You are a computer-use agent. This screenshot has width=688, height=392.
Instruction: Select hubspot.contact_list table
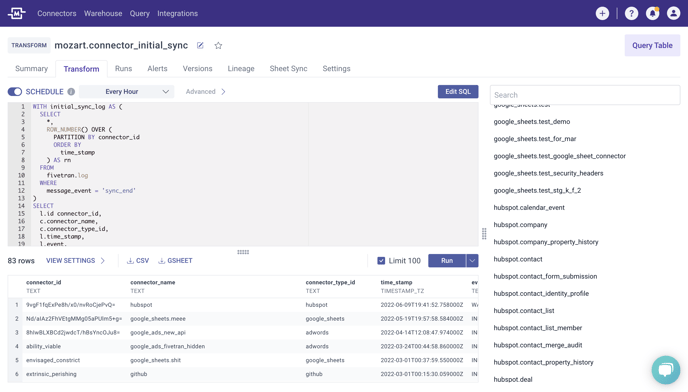click(x=523, y=310)
